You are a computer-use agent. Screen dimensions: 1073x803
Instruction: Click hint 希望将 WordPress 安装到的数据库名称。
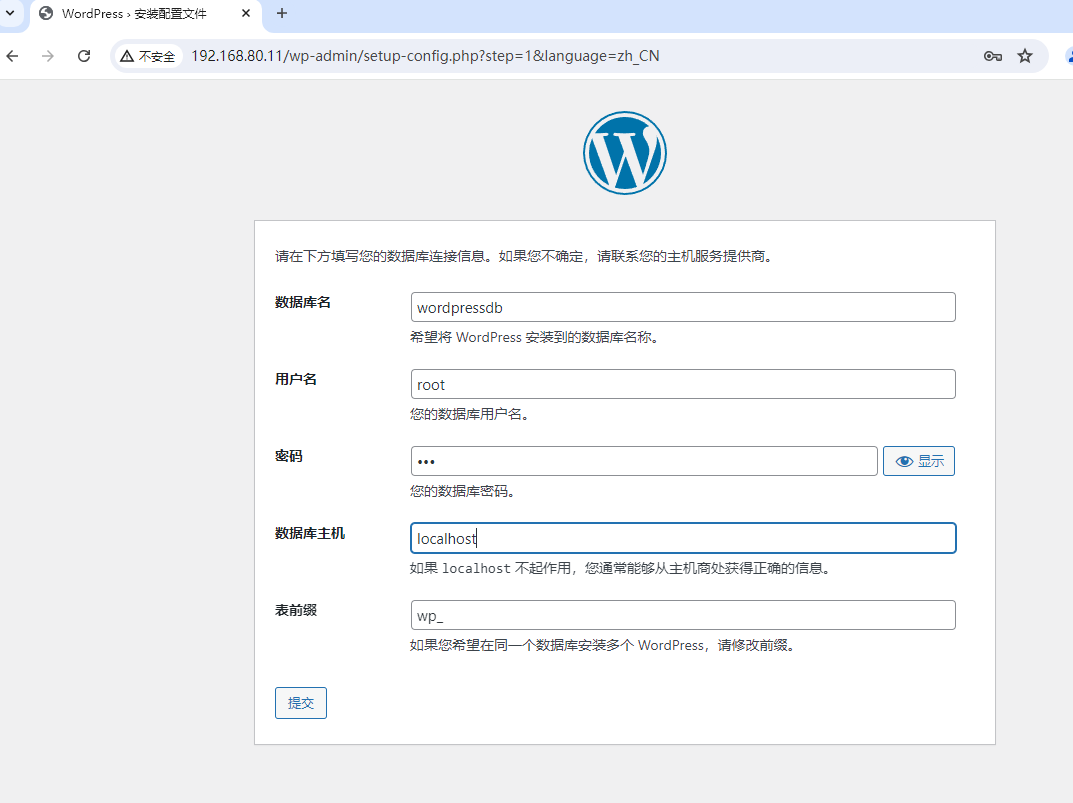[x=534, y=337]
